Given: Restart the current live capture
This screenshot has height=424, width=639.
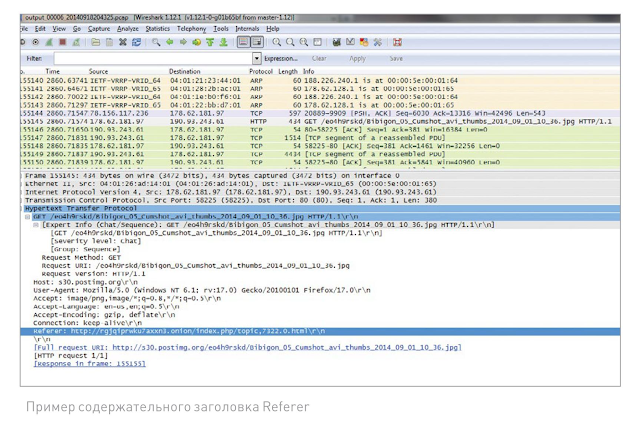Looking at the screenshot, I should pyautogui.click(x=76, y=42).
